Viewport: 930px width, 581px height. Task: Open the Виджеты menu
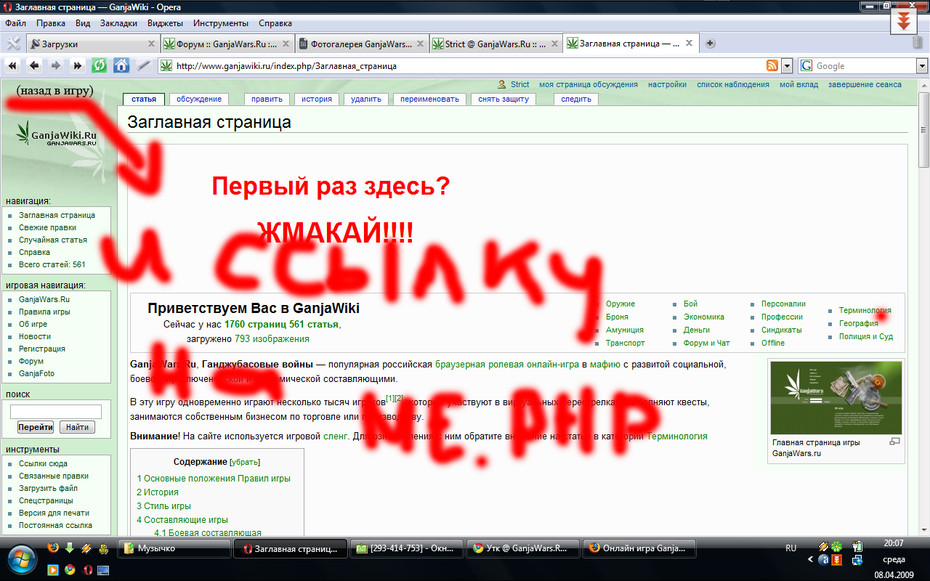165,23
